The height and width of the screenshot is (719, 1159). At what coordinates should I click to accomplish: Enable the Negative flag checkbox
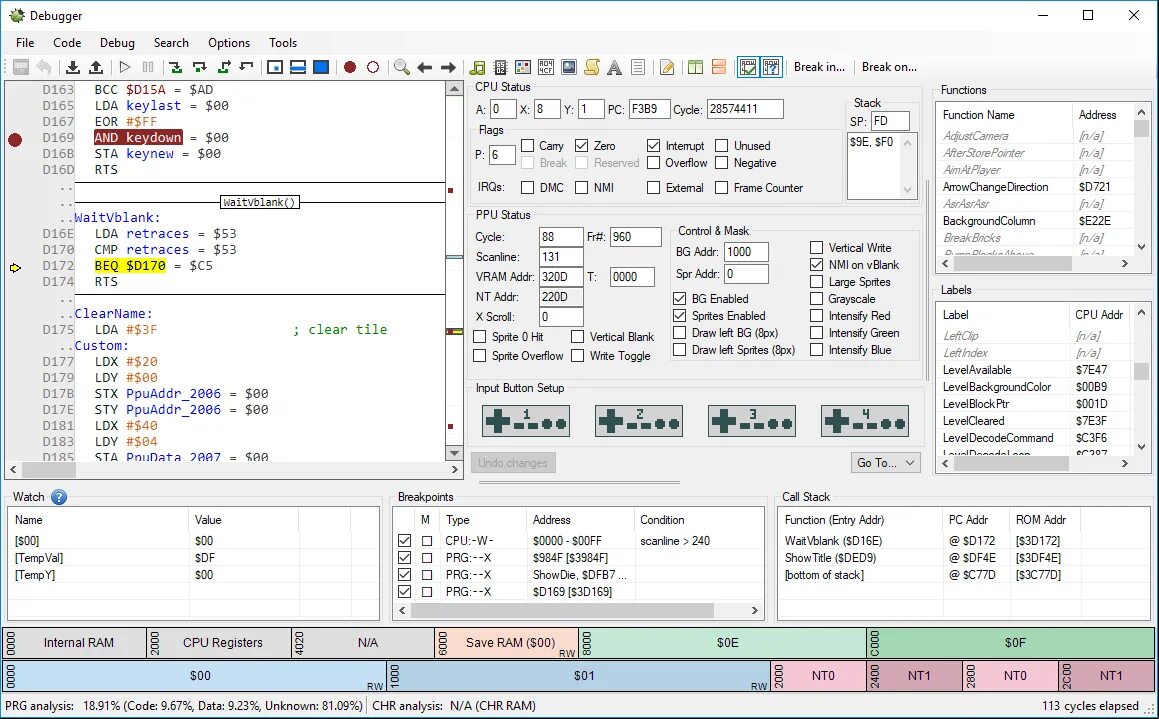pyautogui.click(x=721, y=163)
